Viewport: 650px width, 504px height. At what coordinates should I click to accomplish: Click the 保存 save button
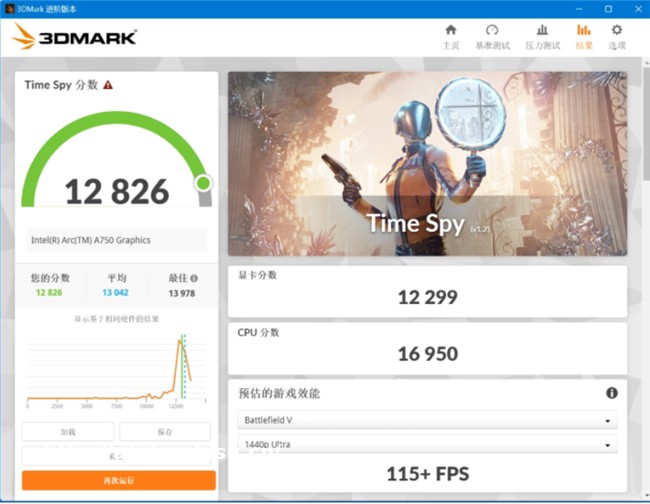tap(165, 432)
